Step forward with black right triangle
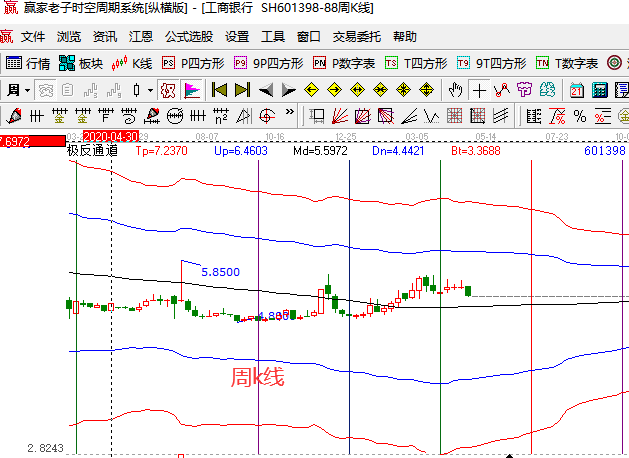 [x=288, y=90]
